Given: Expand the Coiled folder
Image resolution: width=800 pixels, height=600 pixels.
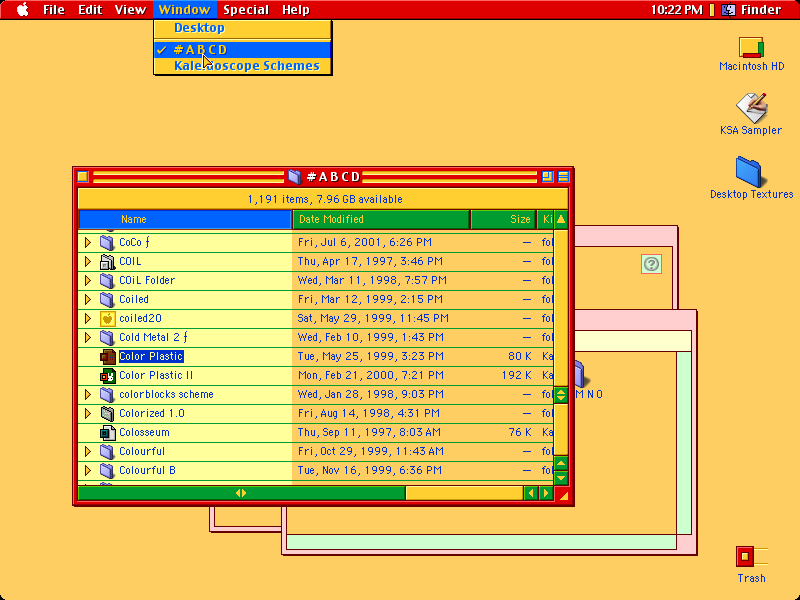Looking at the screenshot, I should tap(88, 299).
